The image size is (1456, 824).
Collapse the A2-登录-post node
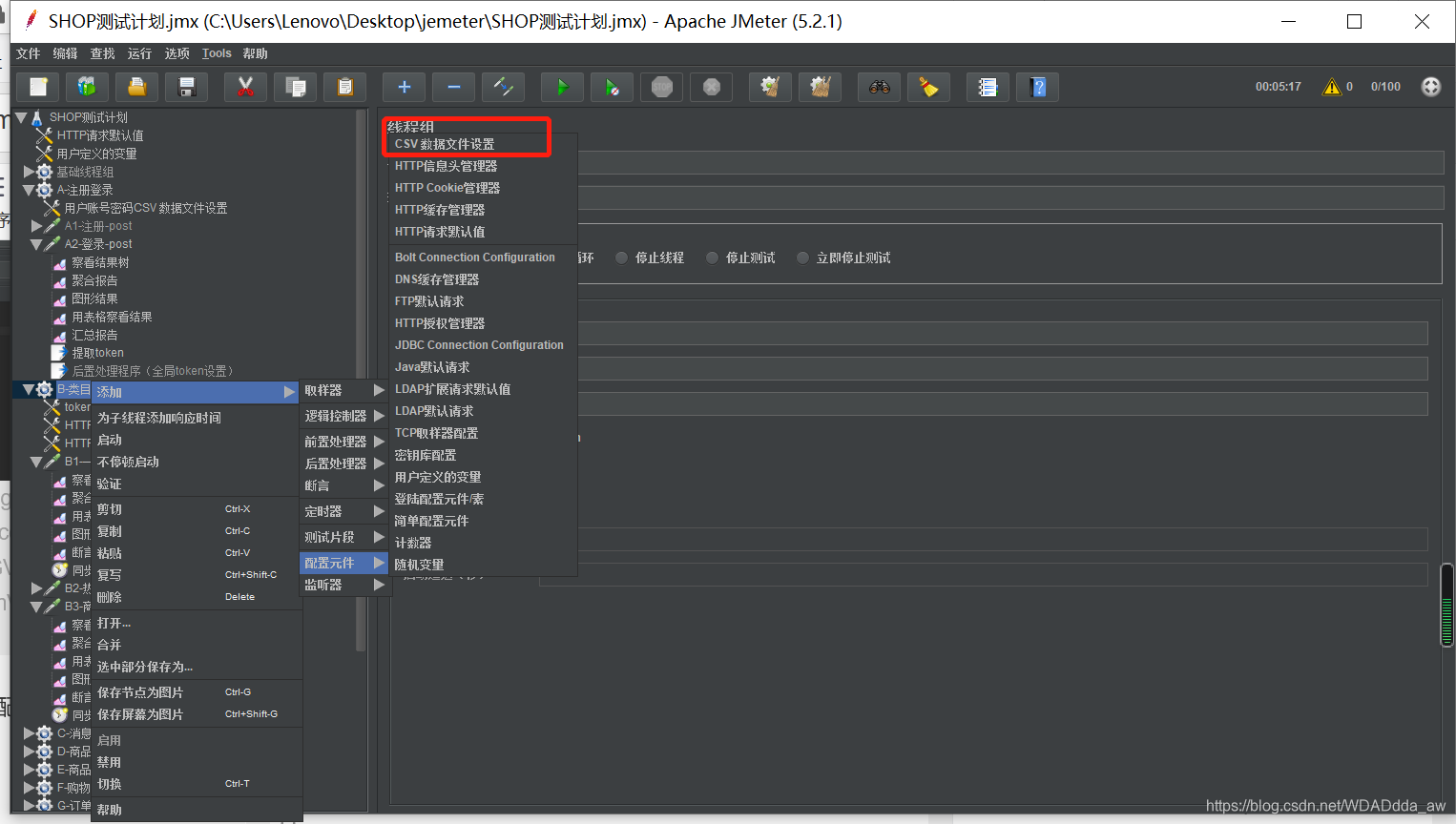(x=36, y=244)
